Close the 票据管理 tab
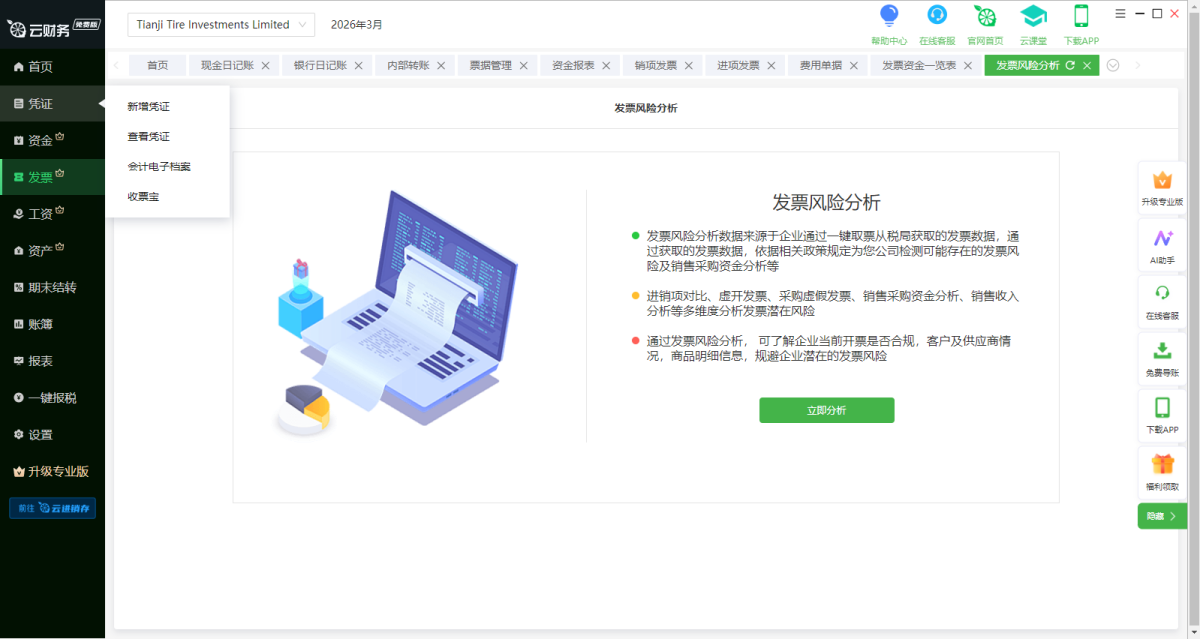Image resolution: width=1200 pixels, height=639 pixels. pyautogui.click(x=523, y=66)
